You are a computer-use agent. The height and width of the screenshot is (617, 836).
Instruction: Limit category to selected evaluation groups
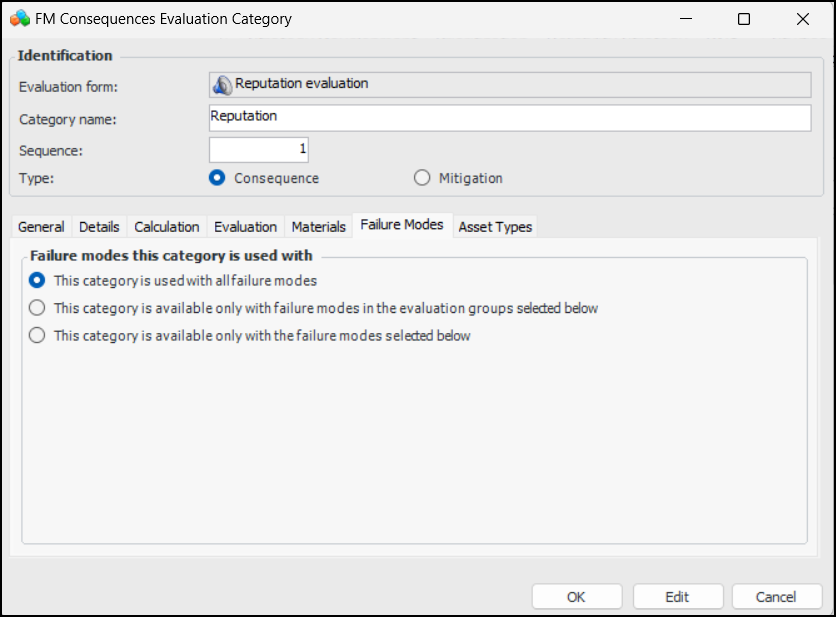click(x=38, y=308)
